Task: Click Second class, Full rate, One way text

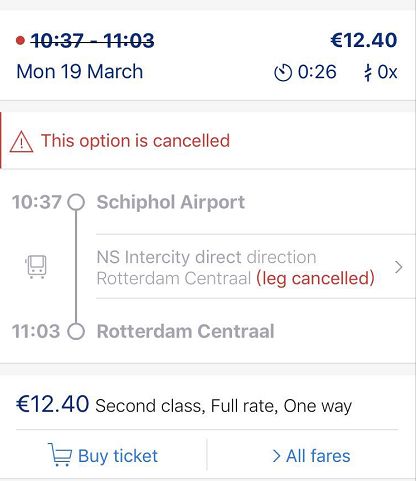Action: point(224,406)
